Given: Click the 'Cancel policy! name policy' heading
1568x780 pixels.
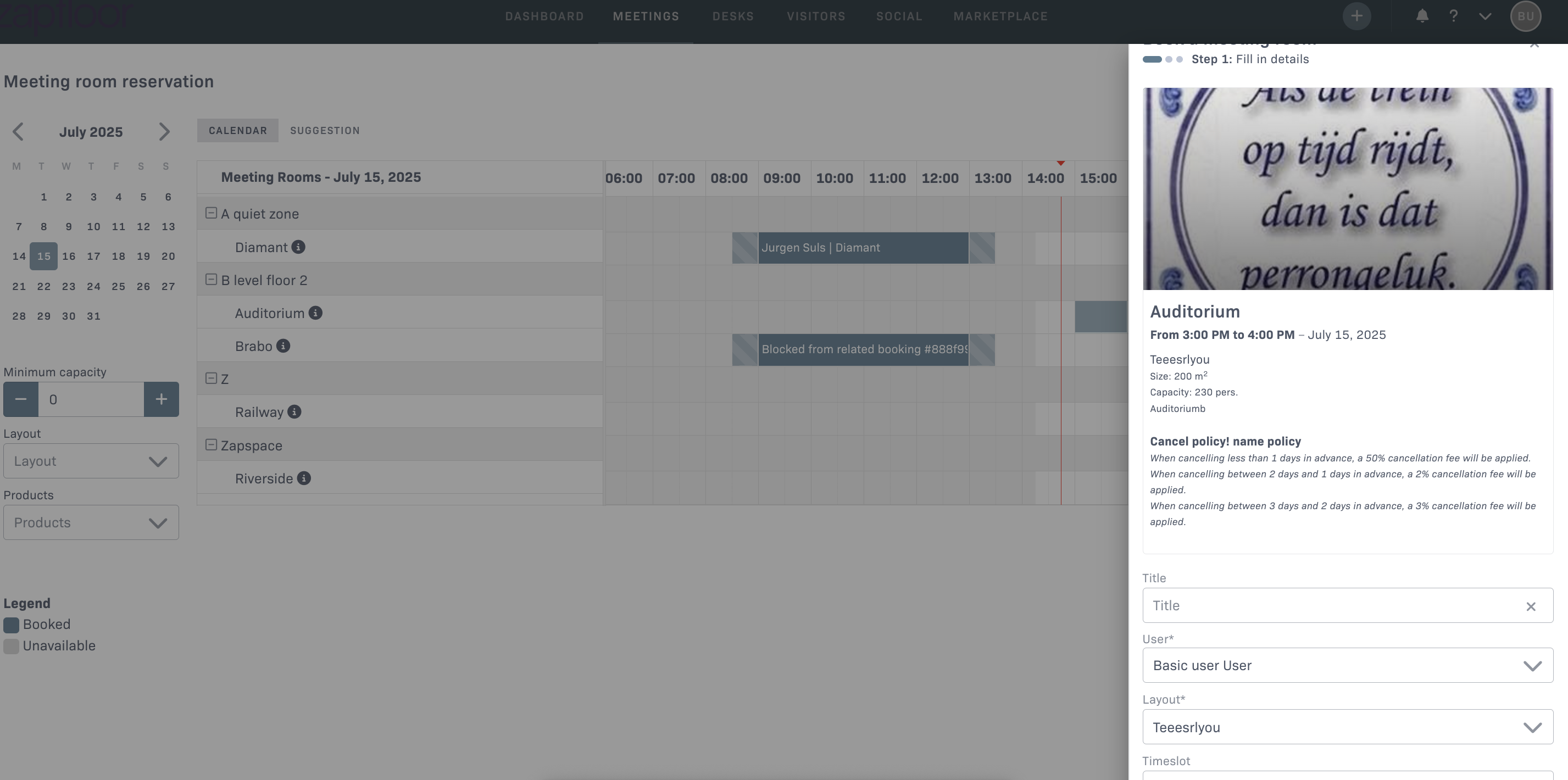Looking at the screenshot, I should coord(1225,441).
